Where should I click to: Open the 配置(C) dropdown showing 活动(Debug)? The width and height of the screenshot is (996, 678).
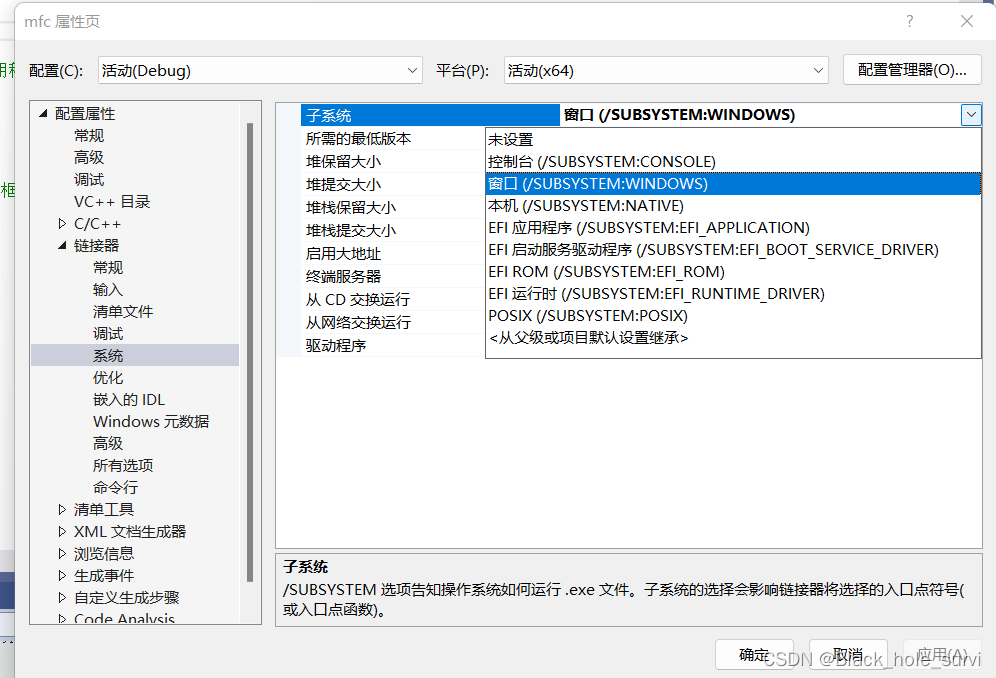411,70
